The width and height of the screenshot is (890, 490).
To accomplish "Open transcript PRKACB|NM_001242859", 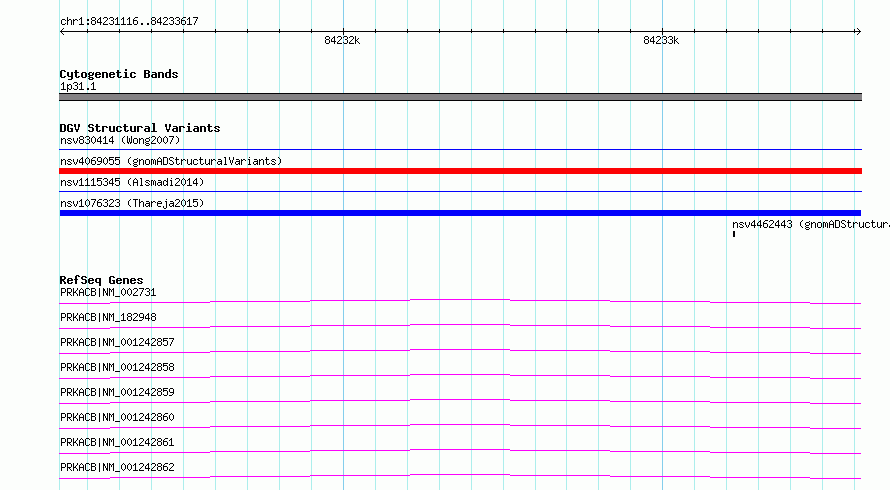I will click(117, 392).
